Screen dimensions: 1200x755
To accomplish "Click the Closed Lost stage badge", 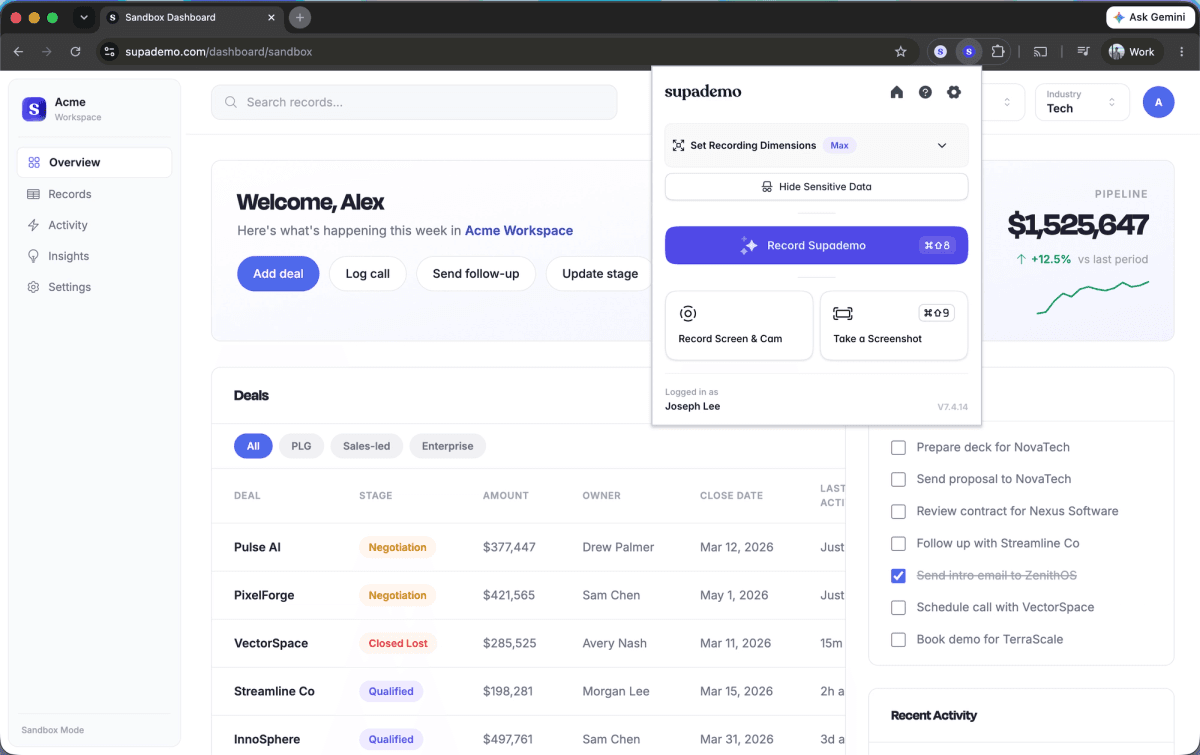I will coord(398,643).
